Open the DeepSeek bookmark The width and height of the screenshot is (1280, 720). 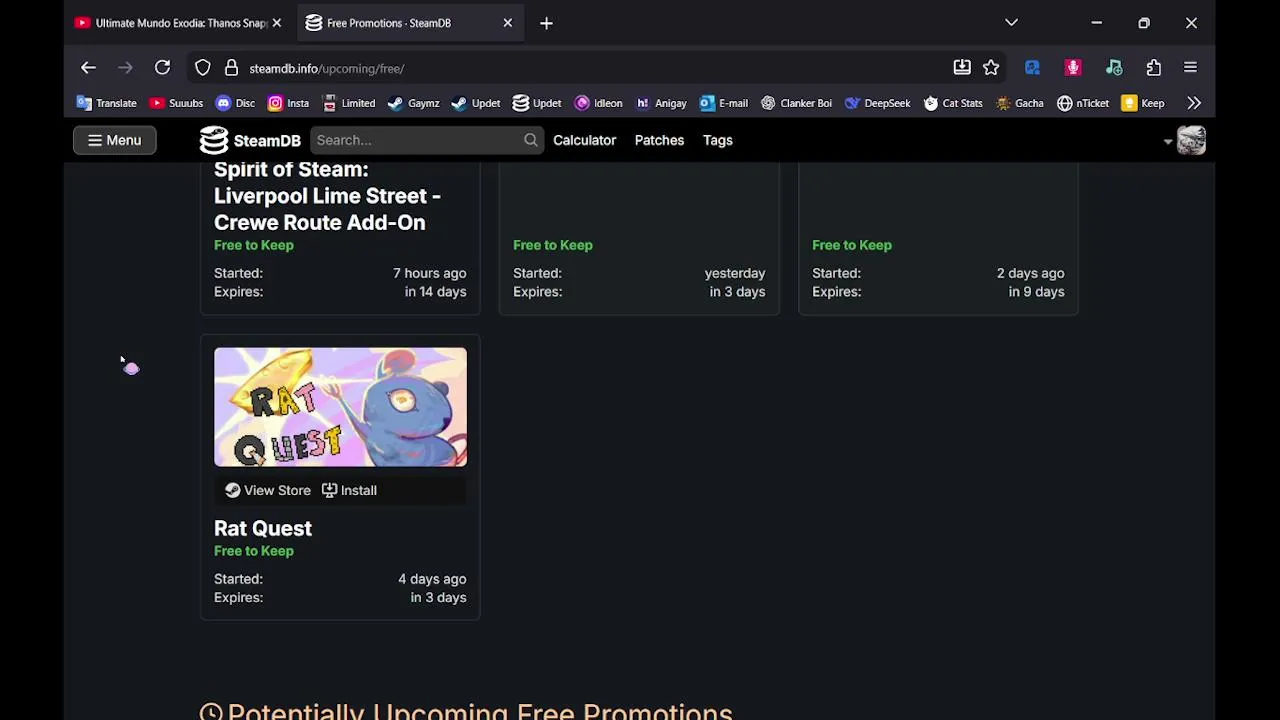pos(877,103)
